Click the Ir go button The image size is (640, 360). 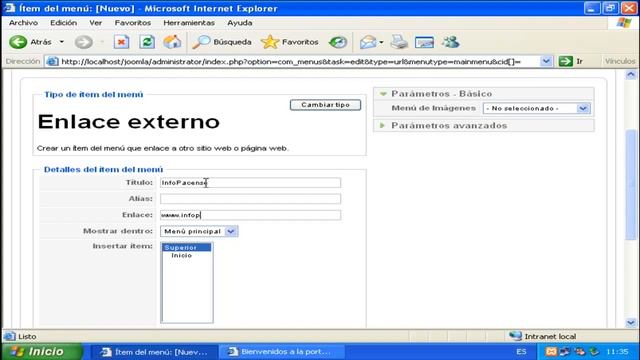click(571, 62)
